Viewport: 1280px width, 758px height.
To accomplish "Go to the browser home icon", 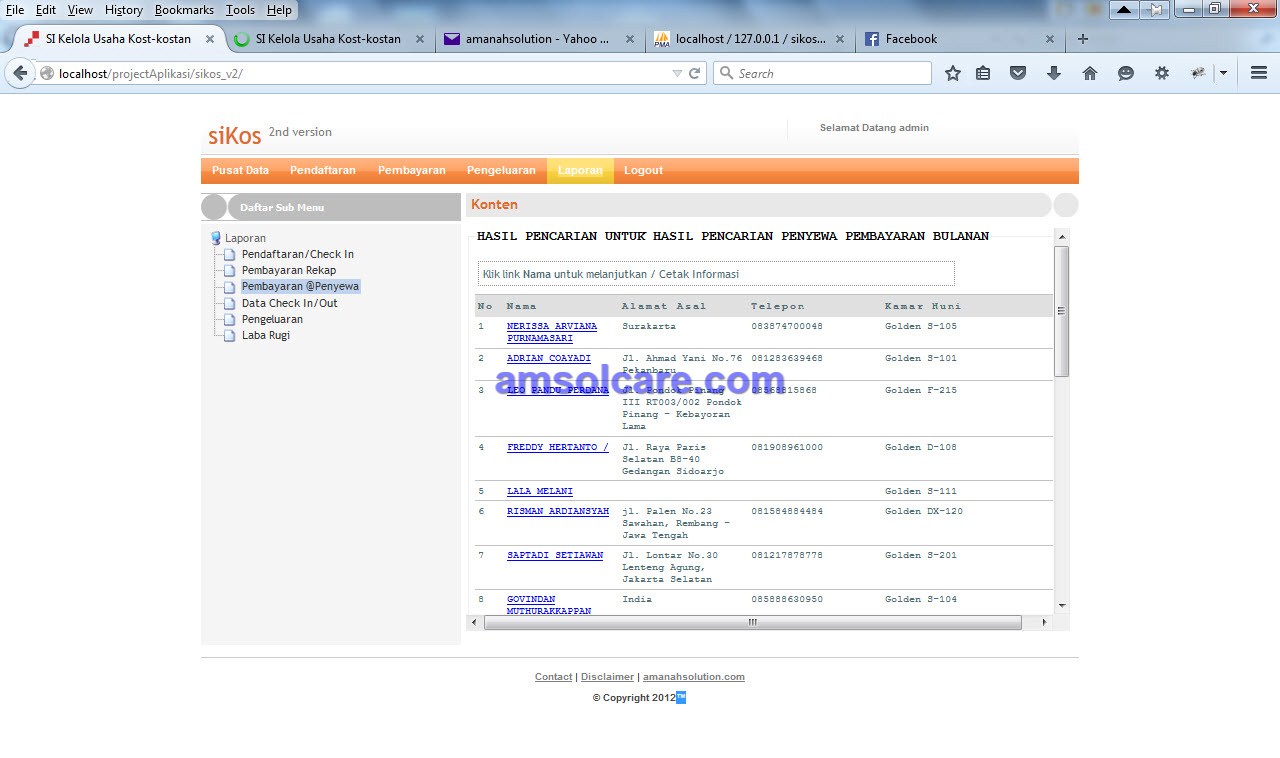I will 1090,73.
